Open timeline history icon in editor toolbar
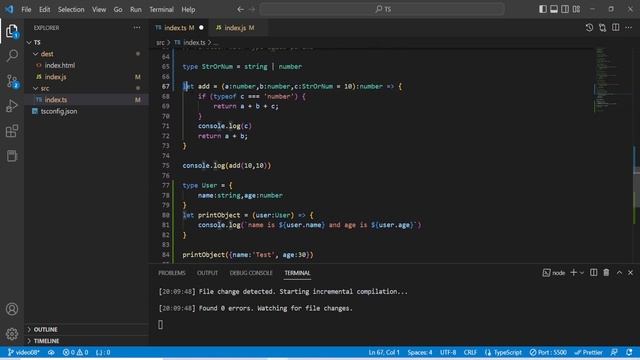Viewport: 640px width, 360px height. [589, 28]
